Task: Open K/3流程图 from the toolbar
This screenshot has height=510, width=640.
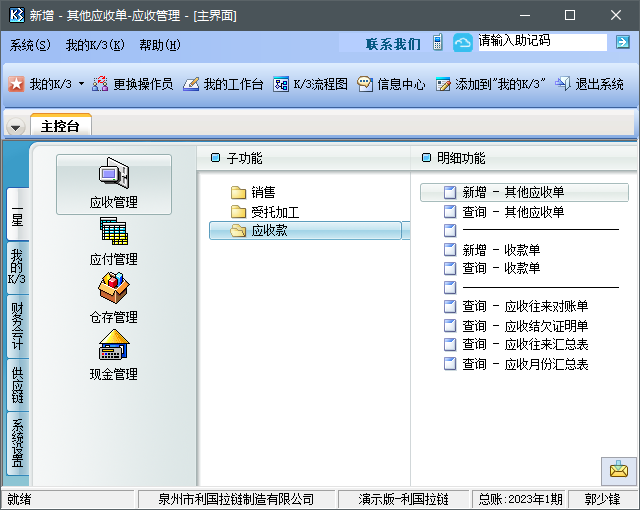Action: [x=310, y=84]
